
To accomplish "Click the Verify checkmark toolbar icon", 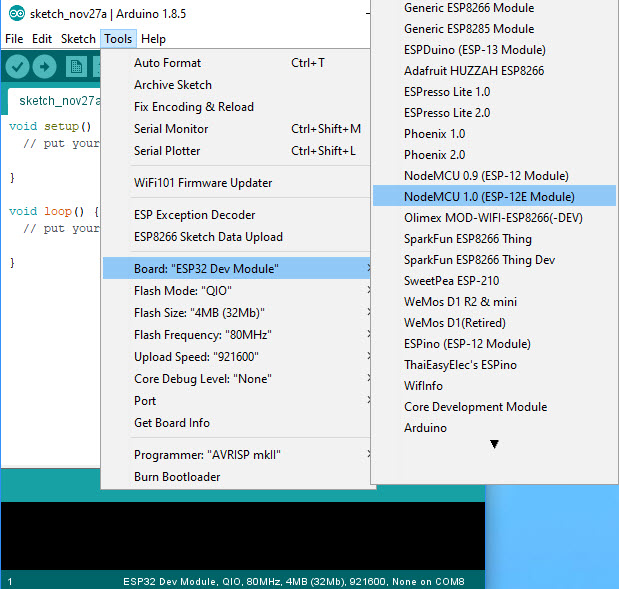I will tap(17, 67).
